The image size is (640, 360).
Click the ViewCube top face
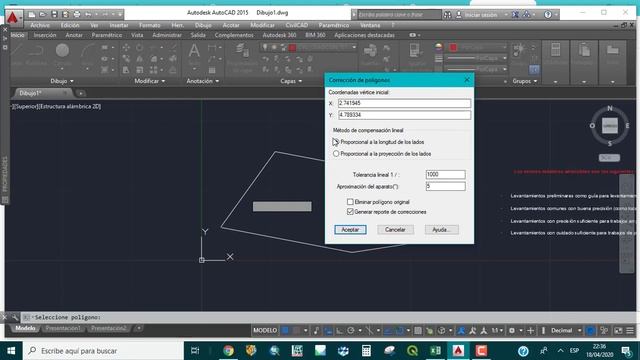click(609, 126)
